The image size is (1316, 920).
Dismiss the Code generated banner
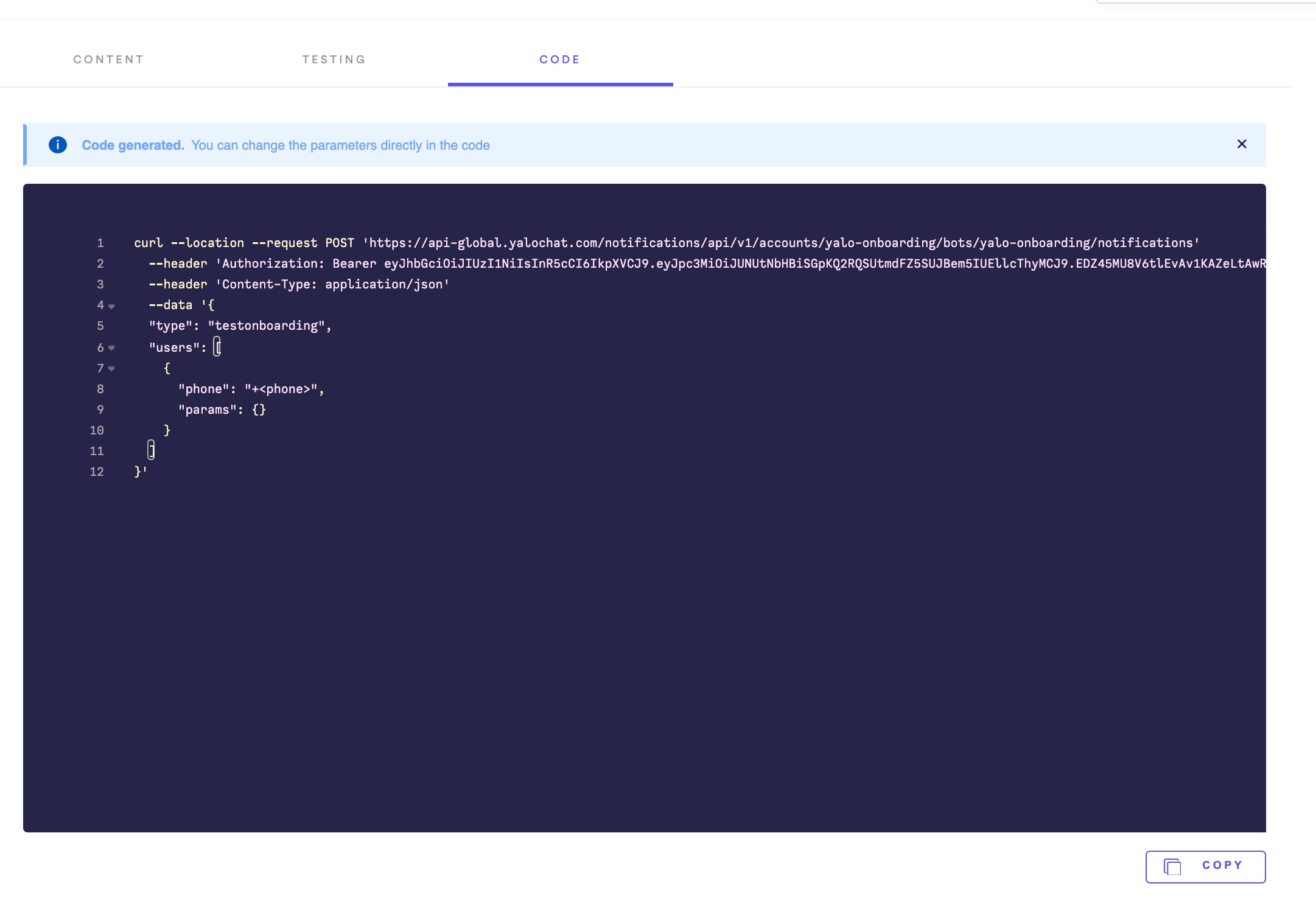pos(1242,144)
